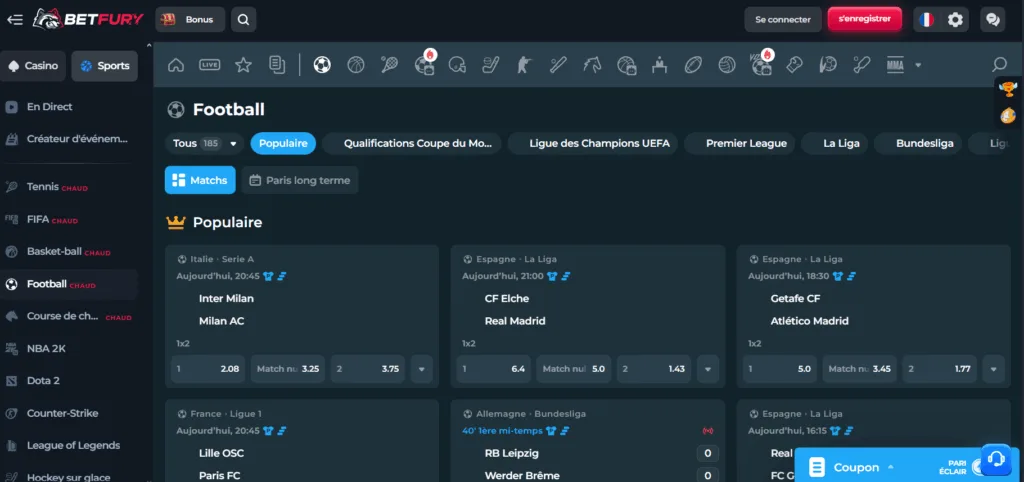Image resolution: width=1024 pixels, height=482 pixels.
Task: Select the football ball icon in the sports bar
Action: pos(322,65)
